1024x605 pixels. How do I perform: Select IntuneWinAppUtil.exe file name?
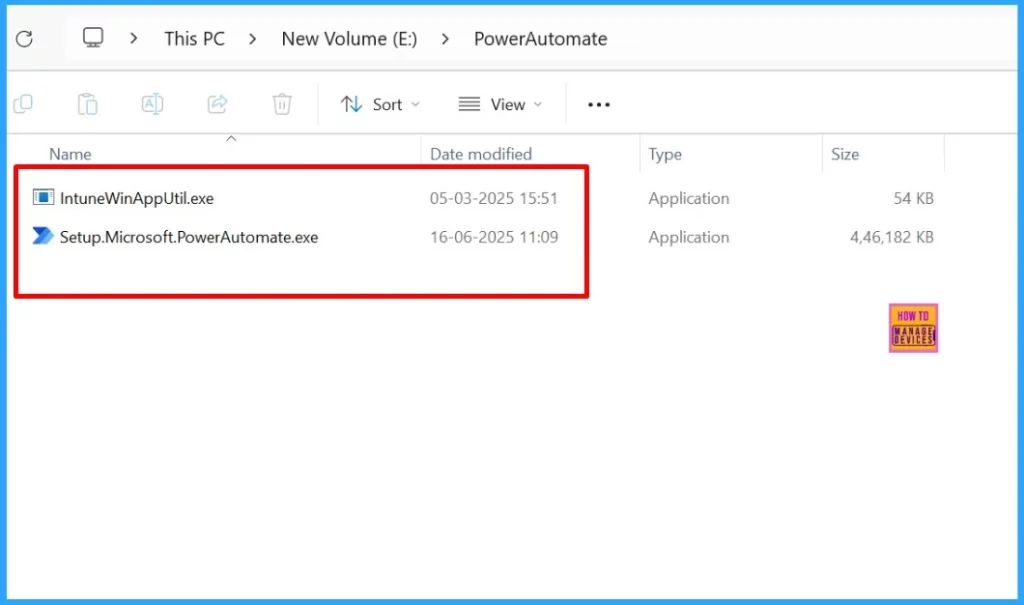tap(136, 198)
